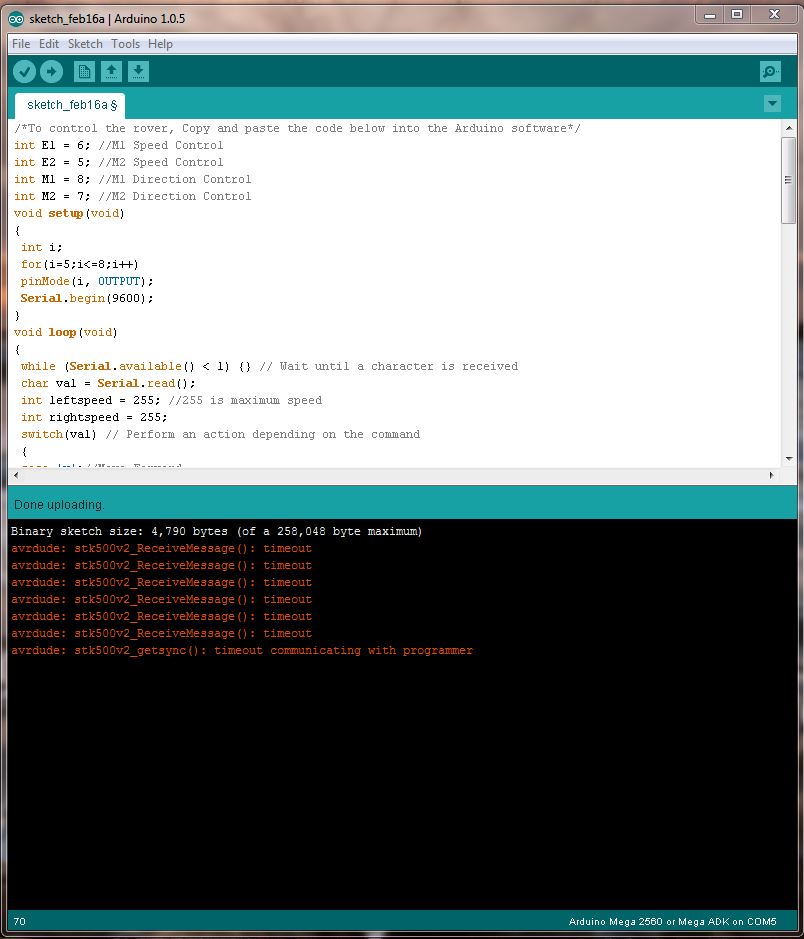The image size is (804, 939).
Task: Click the 'while (Serial.available() < 1)' line
Action: (x=269, y=366)
